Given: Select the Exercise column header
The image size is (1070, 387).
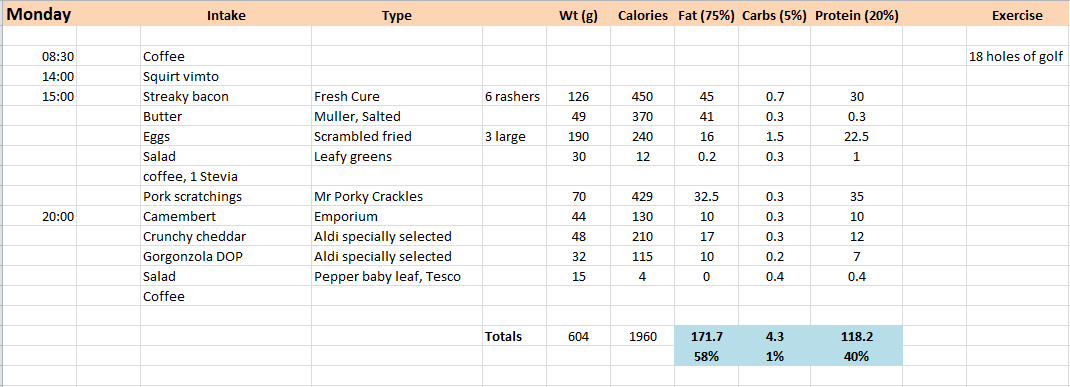Looking at the screenshot, I should pos(1017,16).
